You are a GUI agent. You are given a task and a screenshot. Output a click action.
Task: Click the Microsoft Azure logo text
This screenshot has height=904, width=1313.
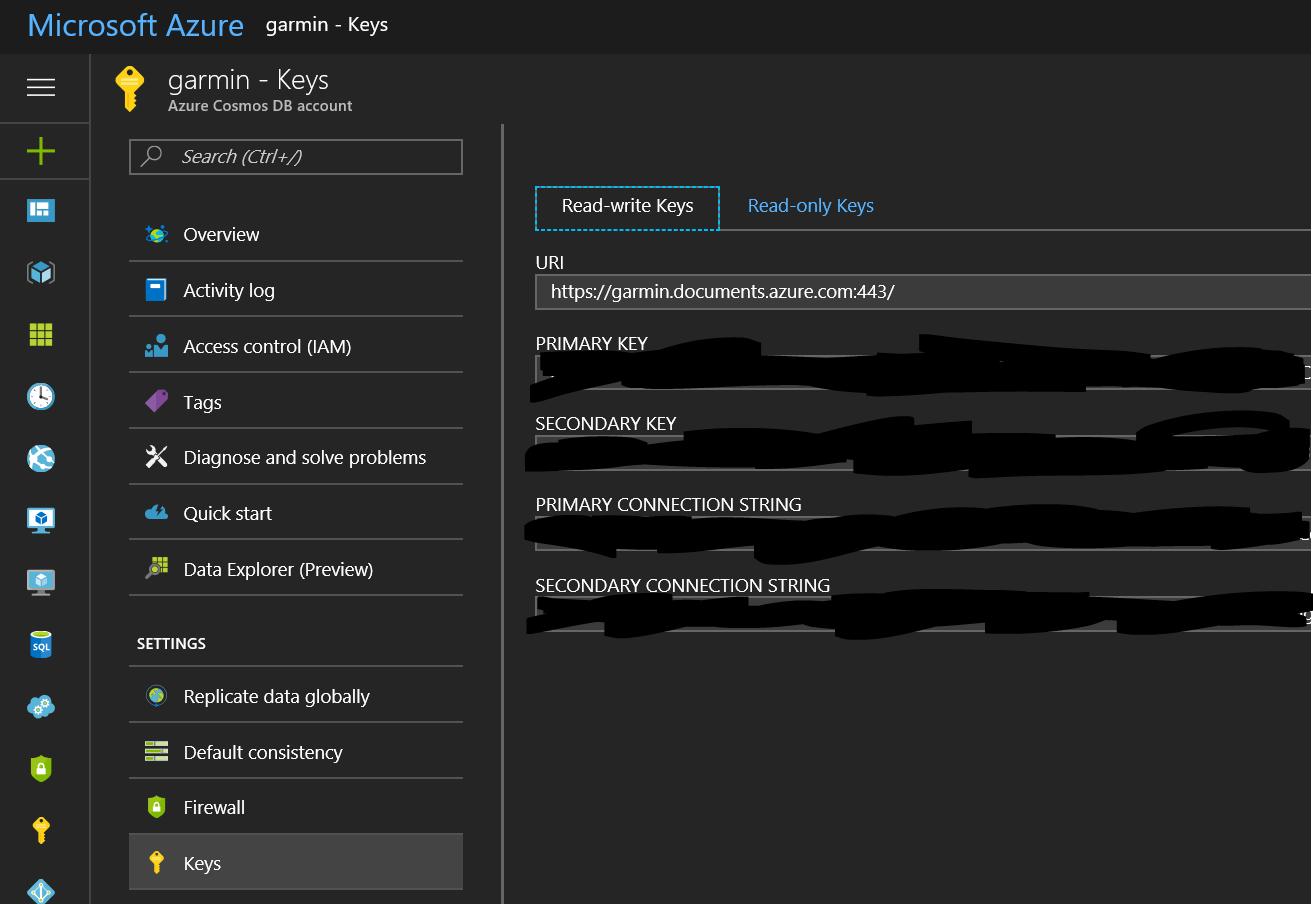click(x=136, y=25)
